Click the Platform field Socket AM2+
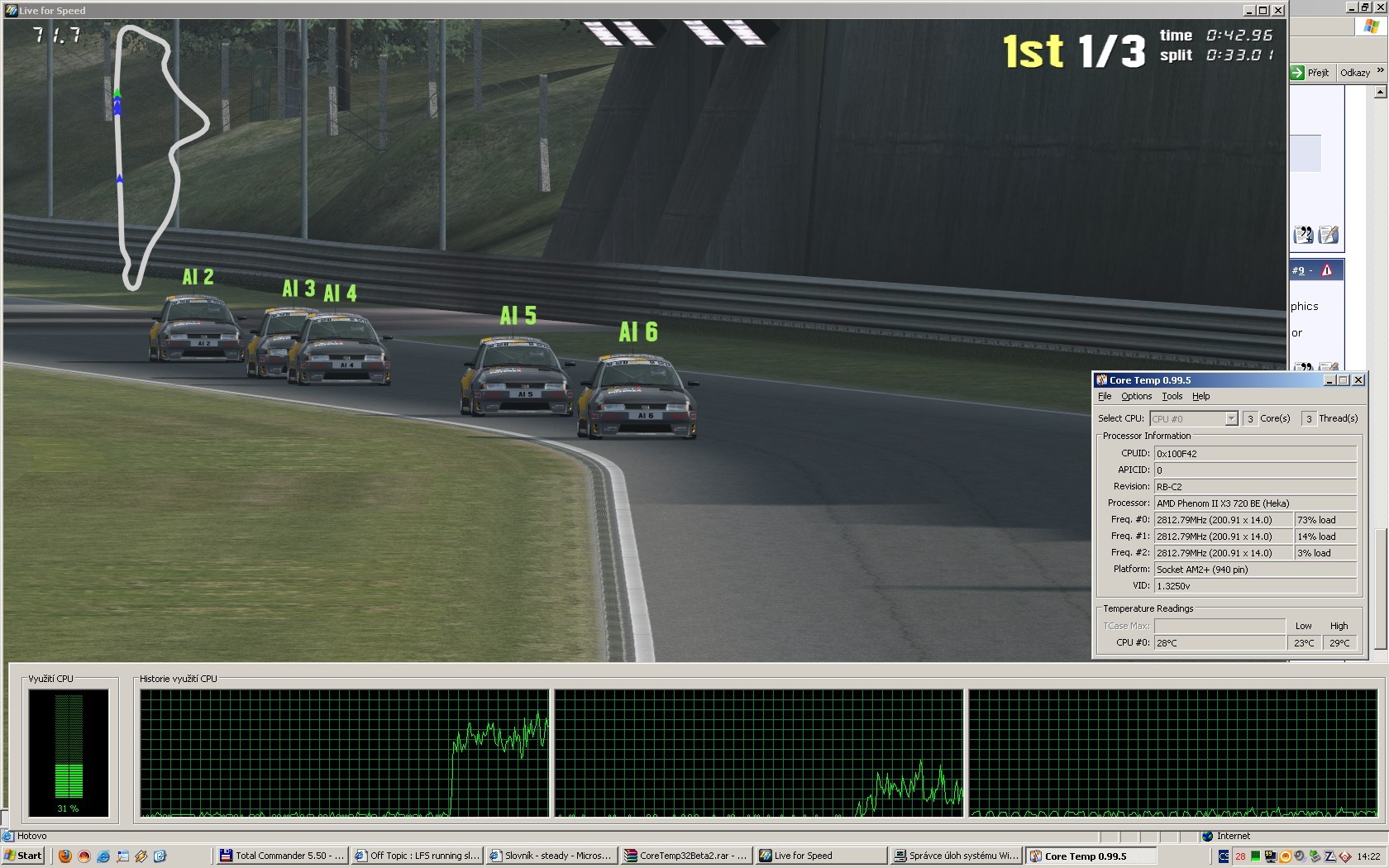Screen dimensions: 1389x868 pyautogui.click(x=1255, y=570)
